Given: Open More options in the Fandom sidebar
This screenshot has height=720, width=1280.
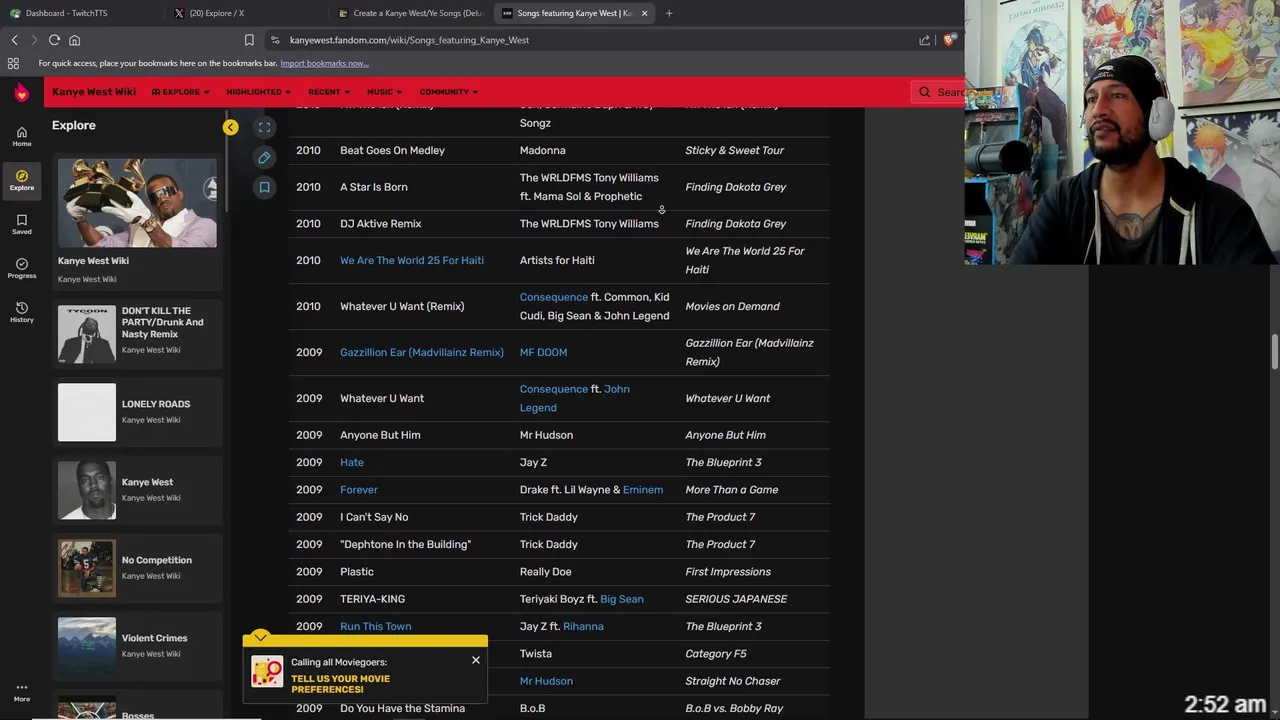Looking at the screenshot, I should (21, 693).
